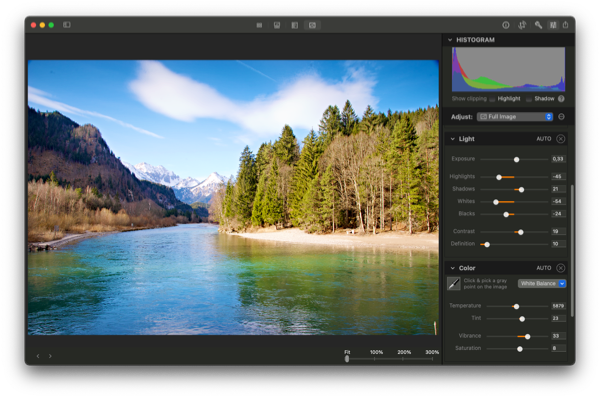Collapse the Color section chevron
Viewport: 600px width, 398px height.
[452, 268]
